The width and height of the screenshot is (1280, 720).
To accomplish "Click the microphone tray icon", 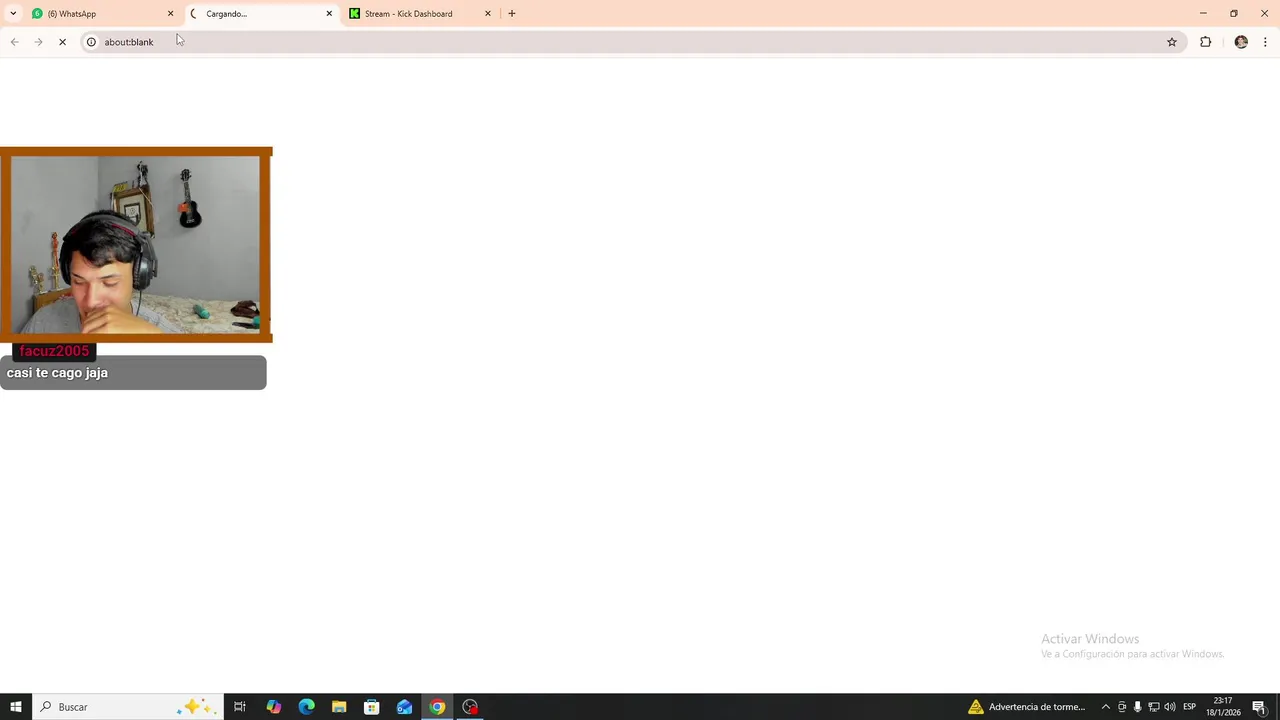I will [1138, 707].
